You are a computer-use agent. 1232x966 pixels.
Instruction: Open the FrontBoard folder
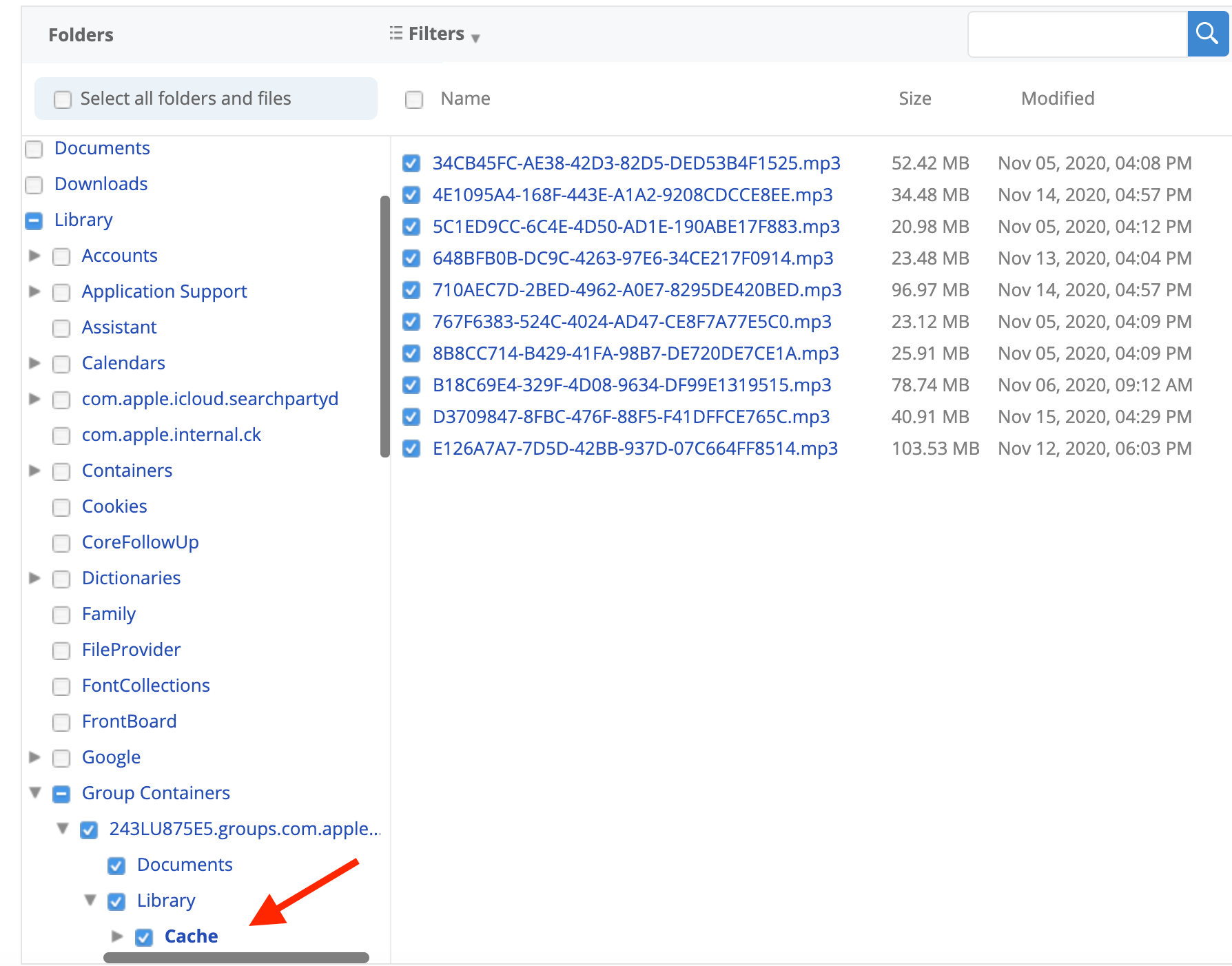pyautogui.click(x=130, y=721)
